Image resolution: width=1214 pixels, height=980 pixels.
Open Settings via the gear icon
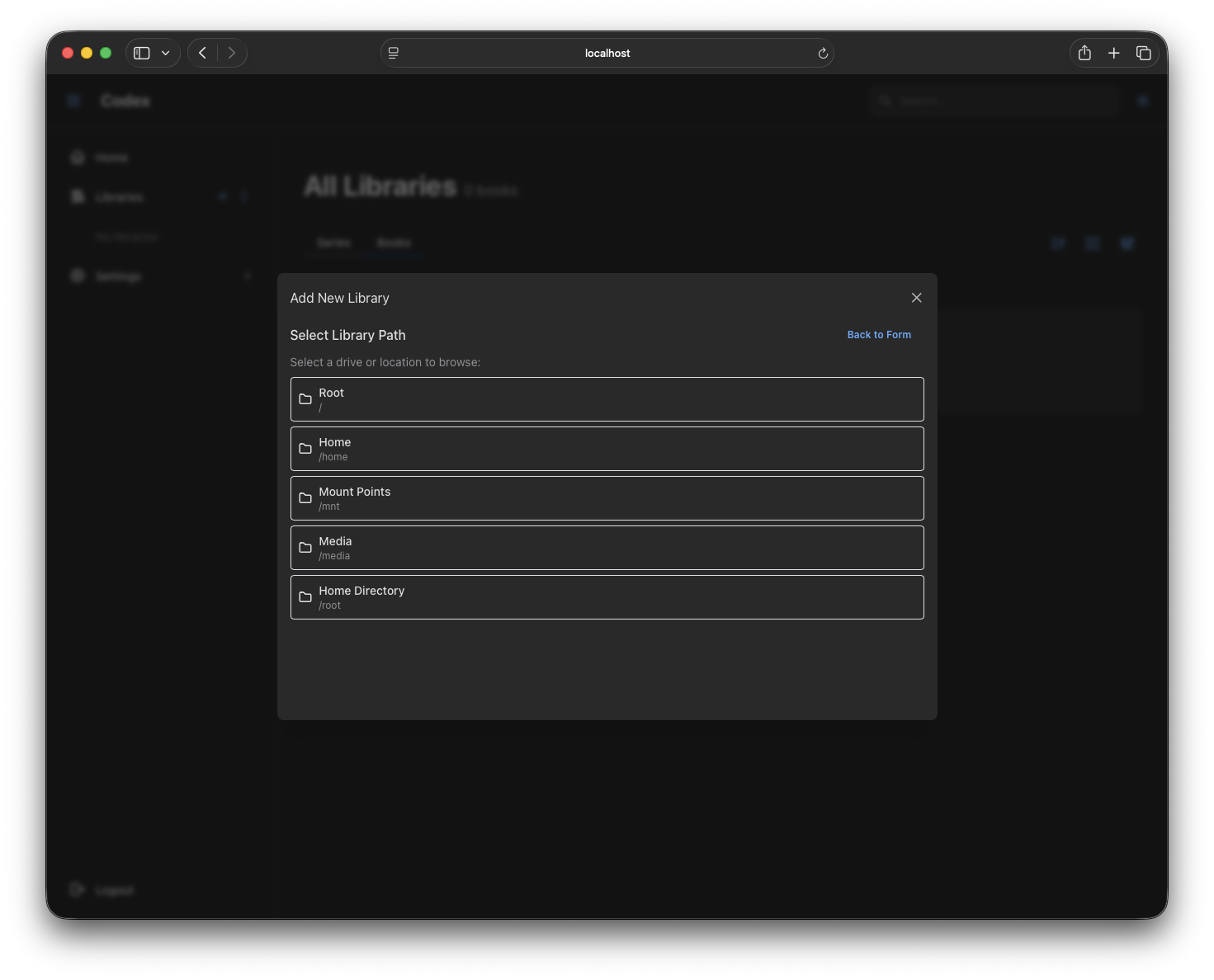(78, 276)
